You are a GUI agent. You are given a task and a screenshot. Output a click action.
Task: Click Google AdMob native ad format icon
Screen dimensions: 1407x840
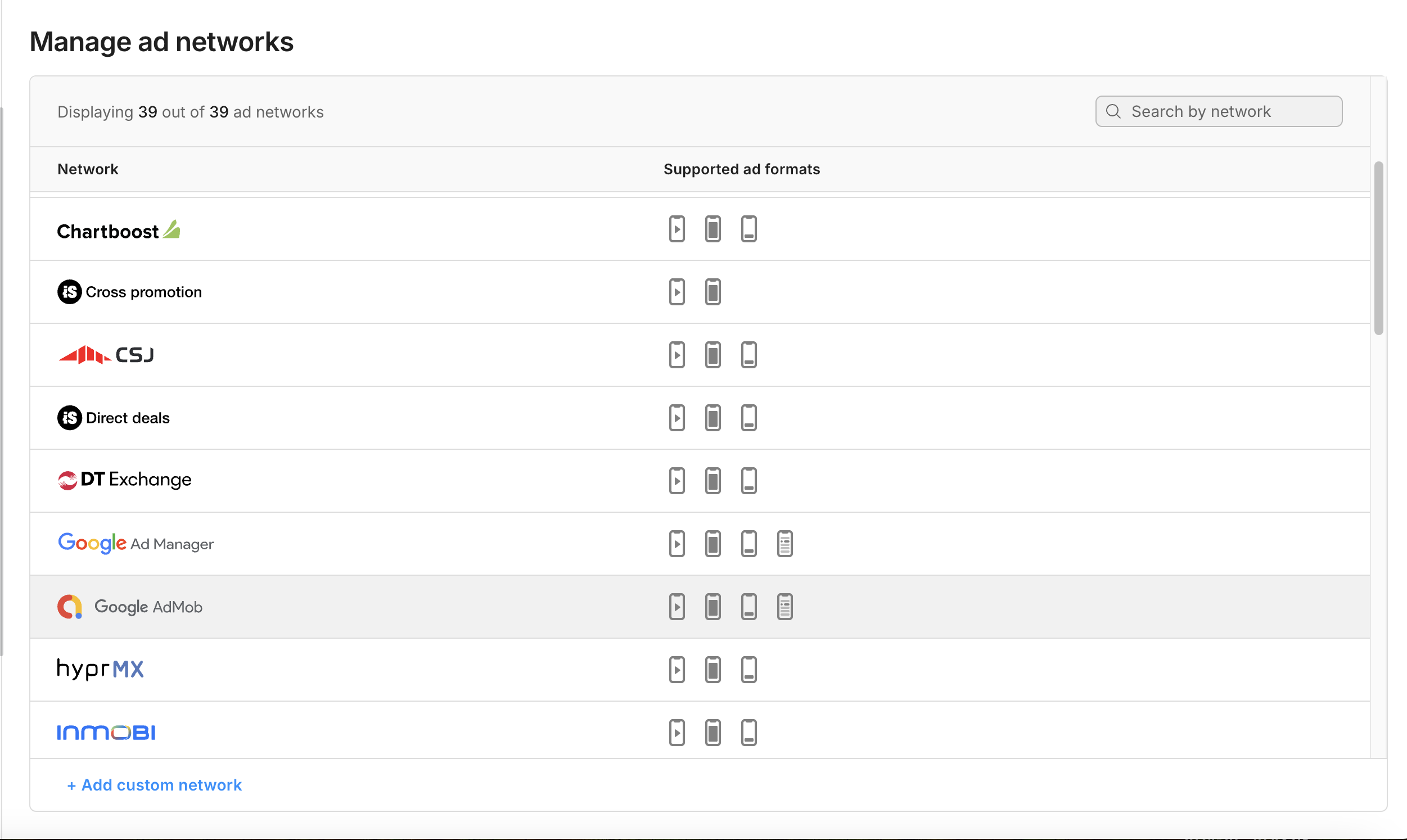784,607
